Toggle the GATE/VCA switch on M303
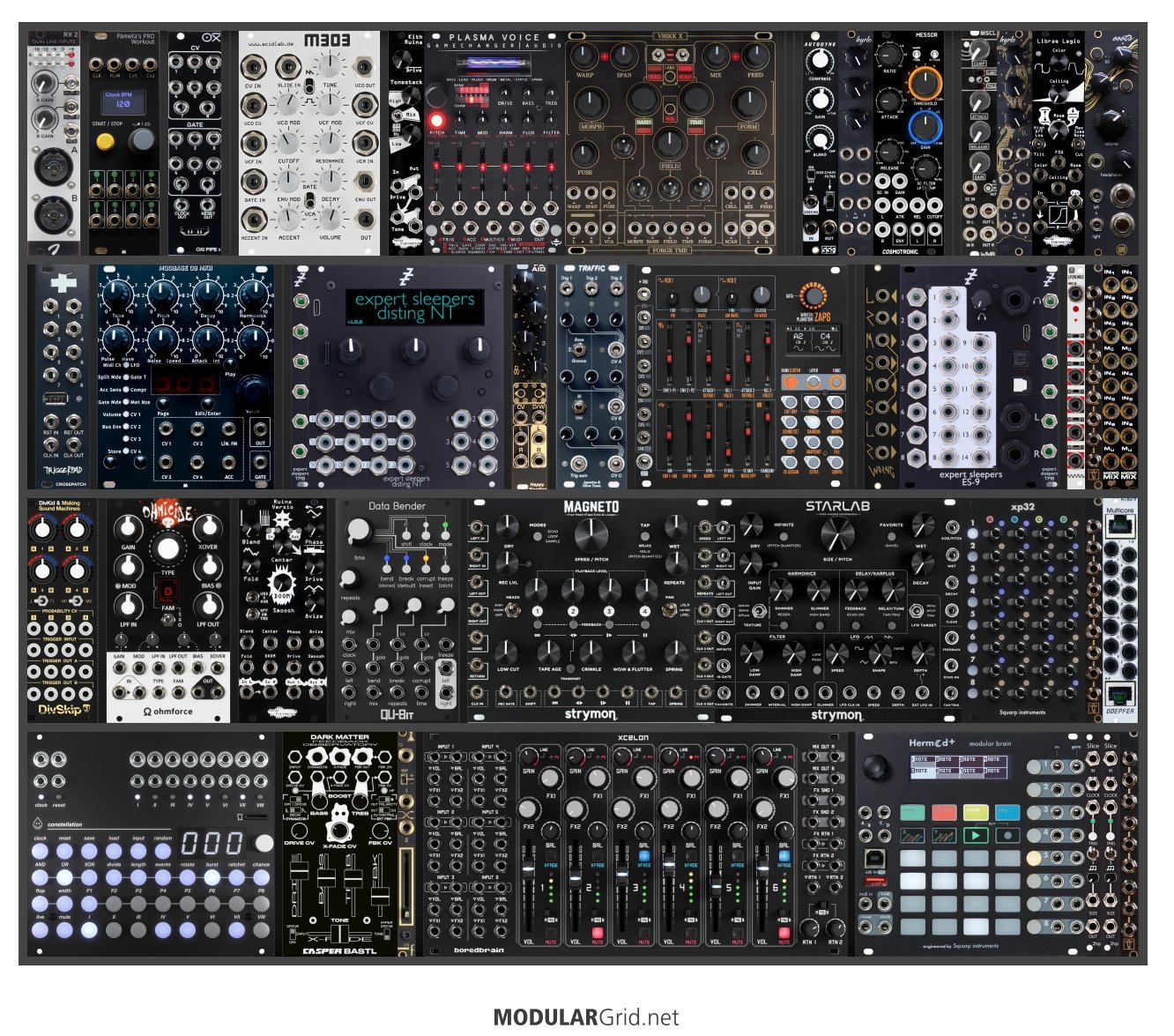Screen dimensions: 1174x1036 click(x=309, y=202)
